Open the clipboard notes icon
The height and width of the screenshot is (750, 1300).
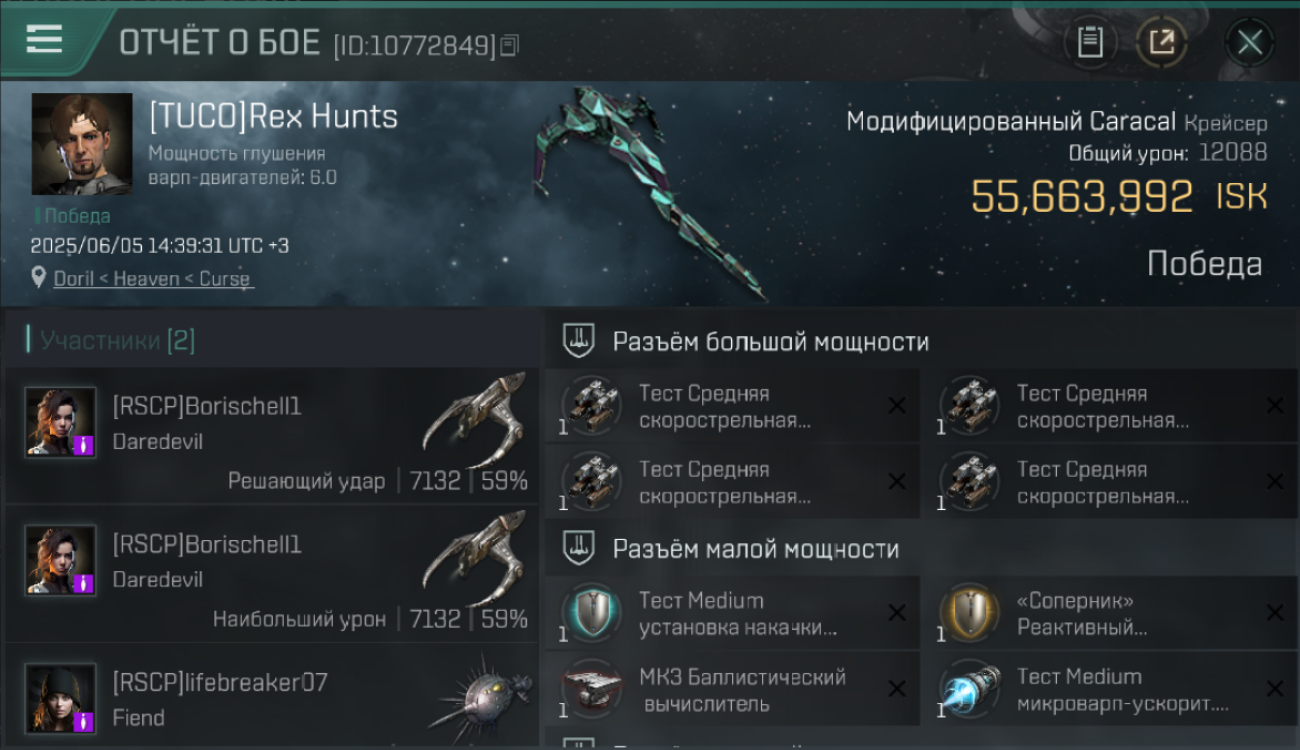click(1090, 42)
